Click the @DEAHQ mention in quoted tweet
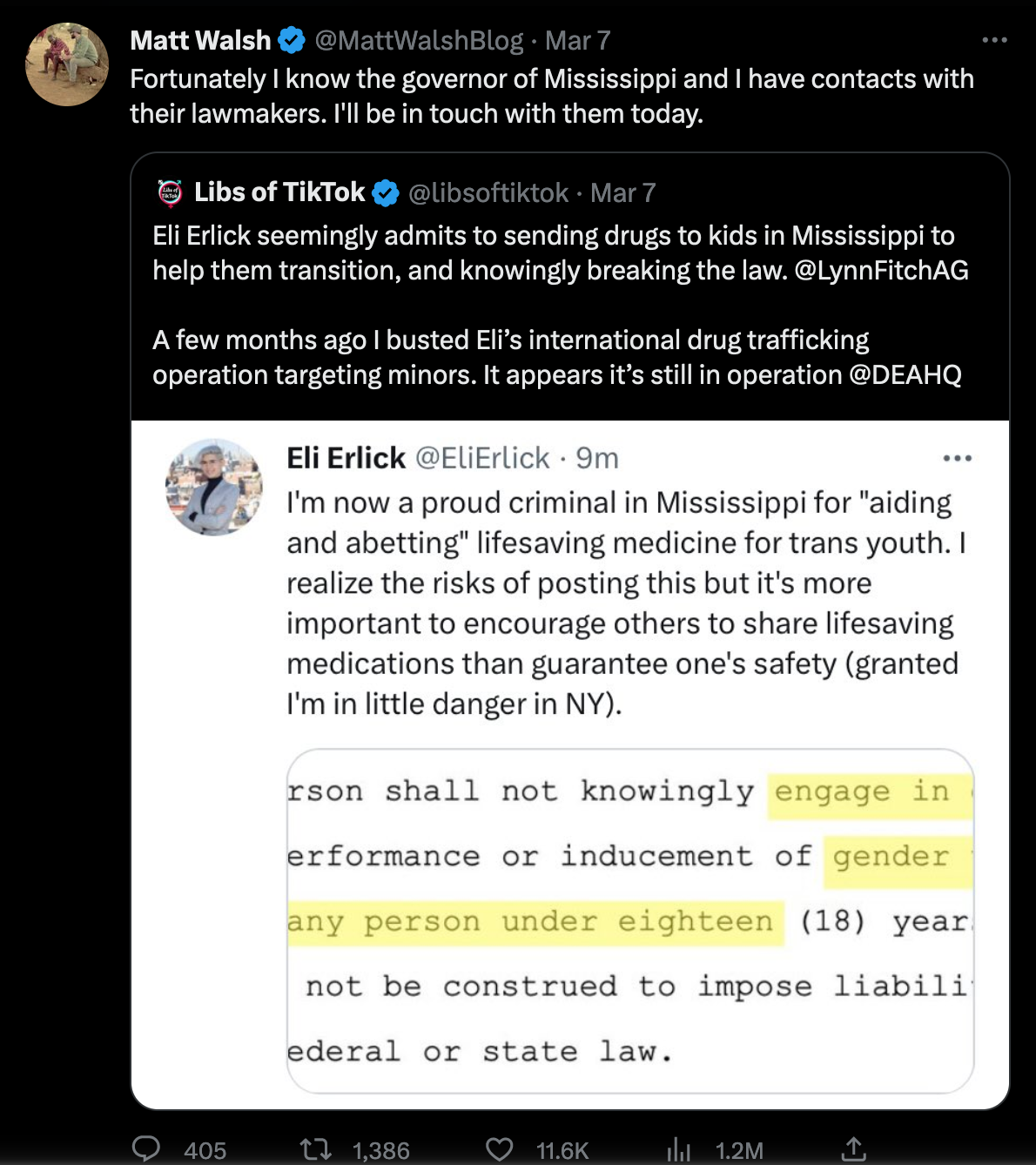The width and height of the screenshot is (1036, 1165). pos(905,374)
